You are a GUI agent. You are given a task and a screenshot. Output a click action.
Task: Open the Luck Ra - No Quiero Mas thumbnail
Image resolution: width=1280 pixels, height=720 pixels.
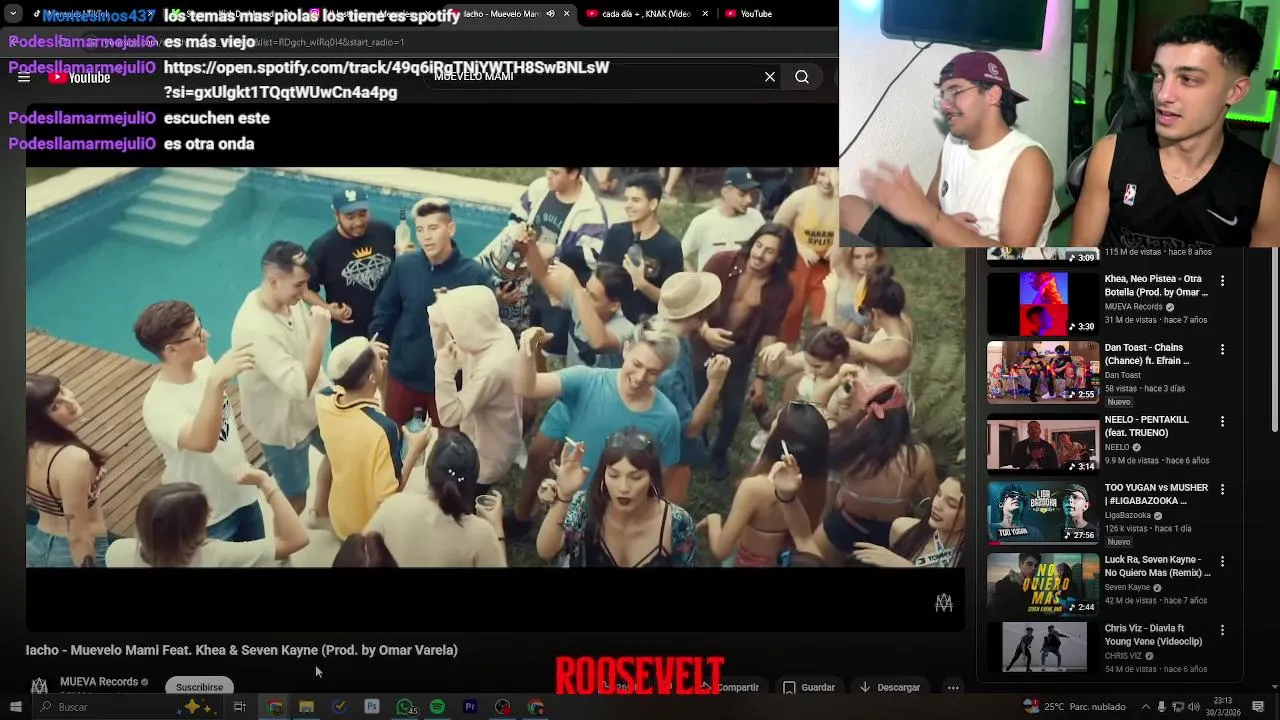point(1043,584)
